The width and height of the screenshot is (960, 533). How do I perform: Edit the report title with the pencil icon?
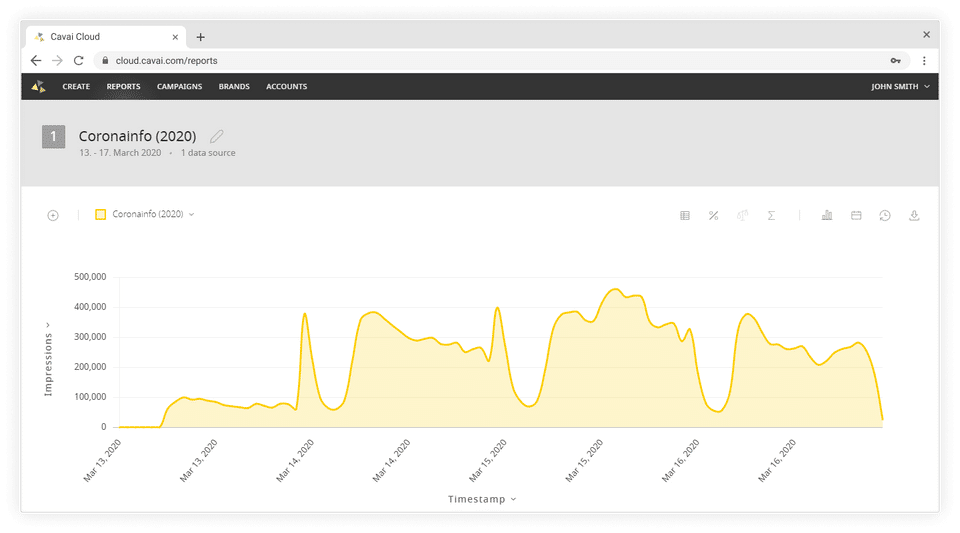217,136
